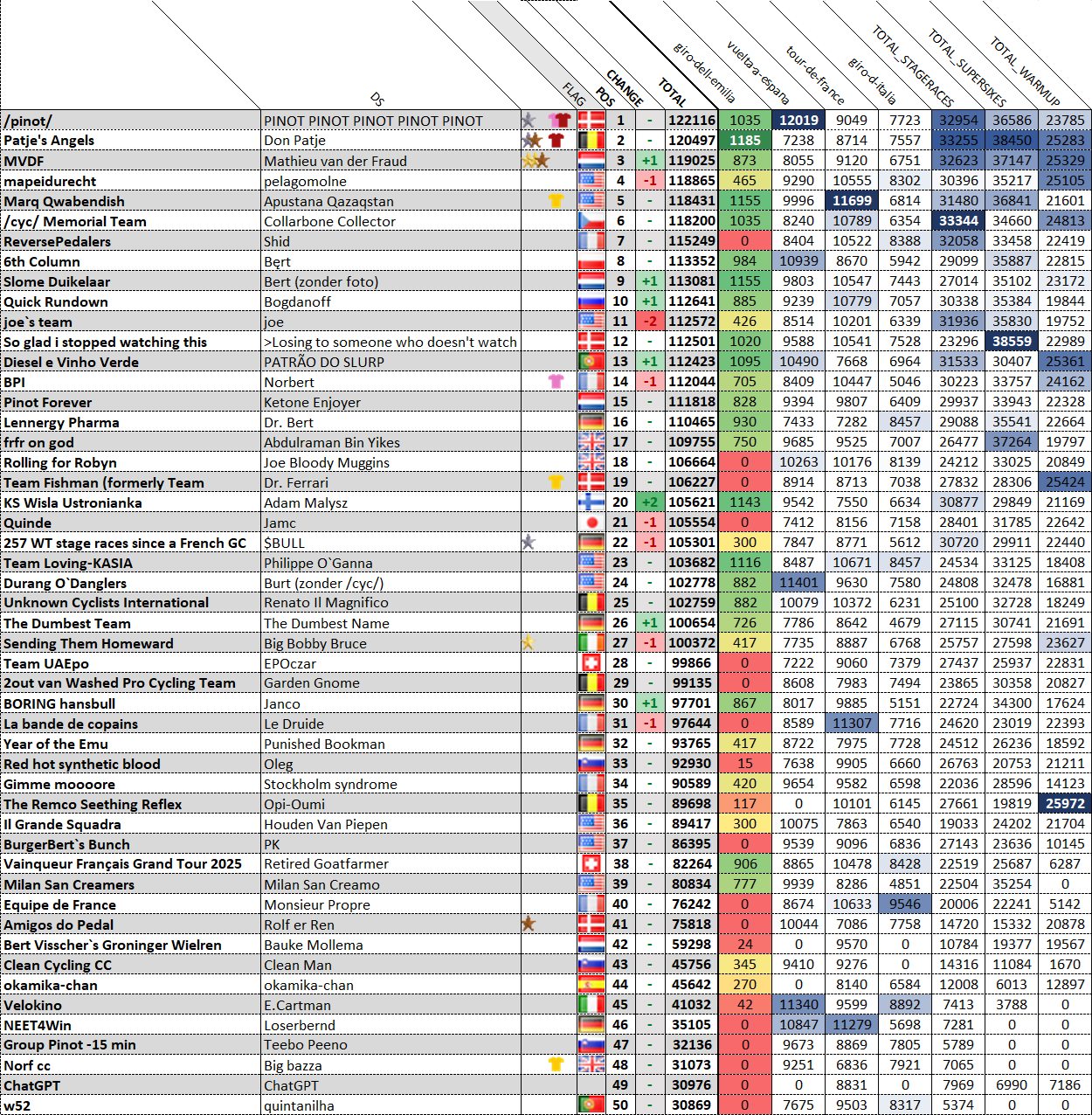Click the three stars in the MVDF row

535,160
